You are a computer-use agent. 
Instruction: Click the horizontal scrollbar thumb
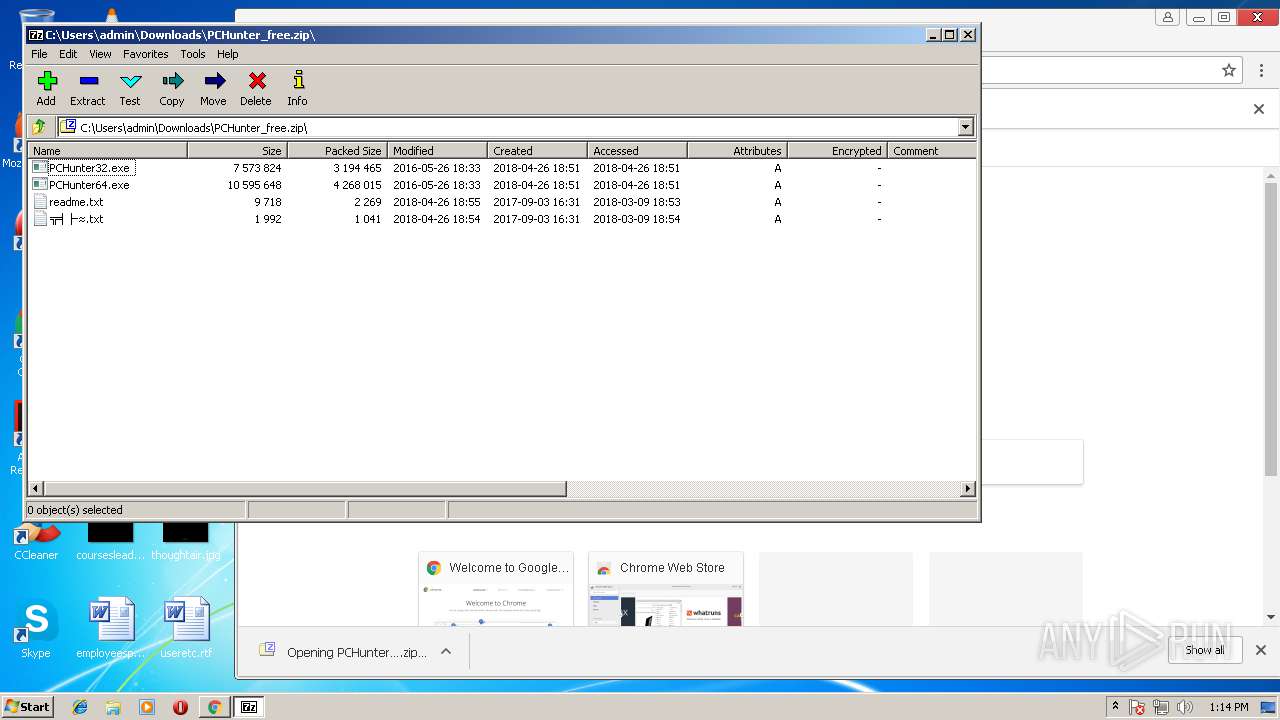click(x=305, y=489)
